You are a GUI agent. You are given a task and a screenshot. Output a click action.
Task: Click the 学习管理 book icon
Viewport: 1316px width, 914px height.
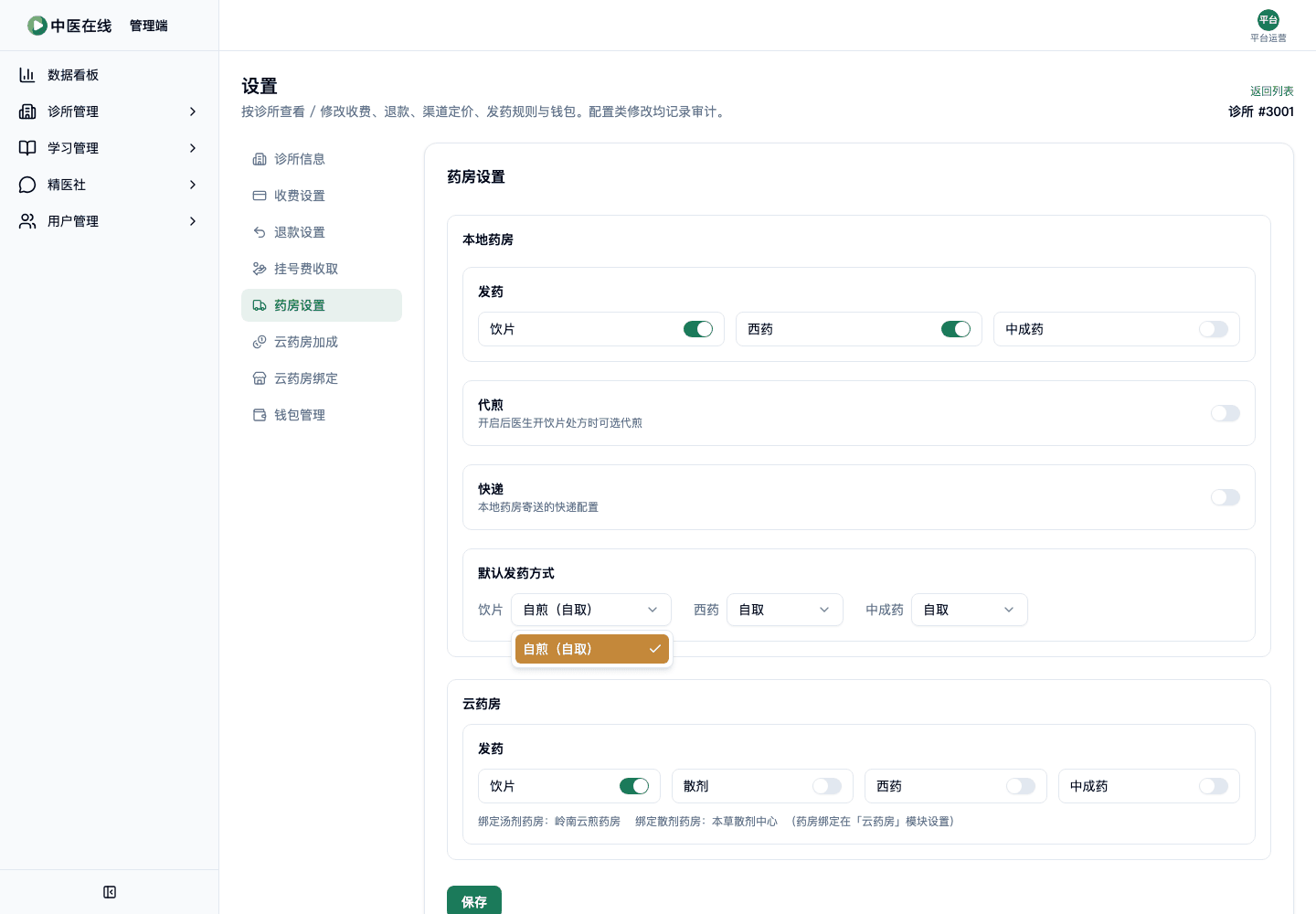[x=27, y=148]
